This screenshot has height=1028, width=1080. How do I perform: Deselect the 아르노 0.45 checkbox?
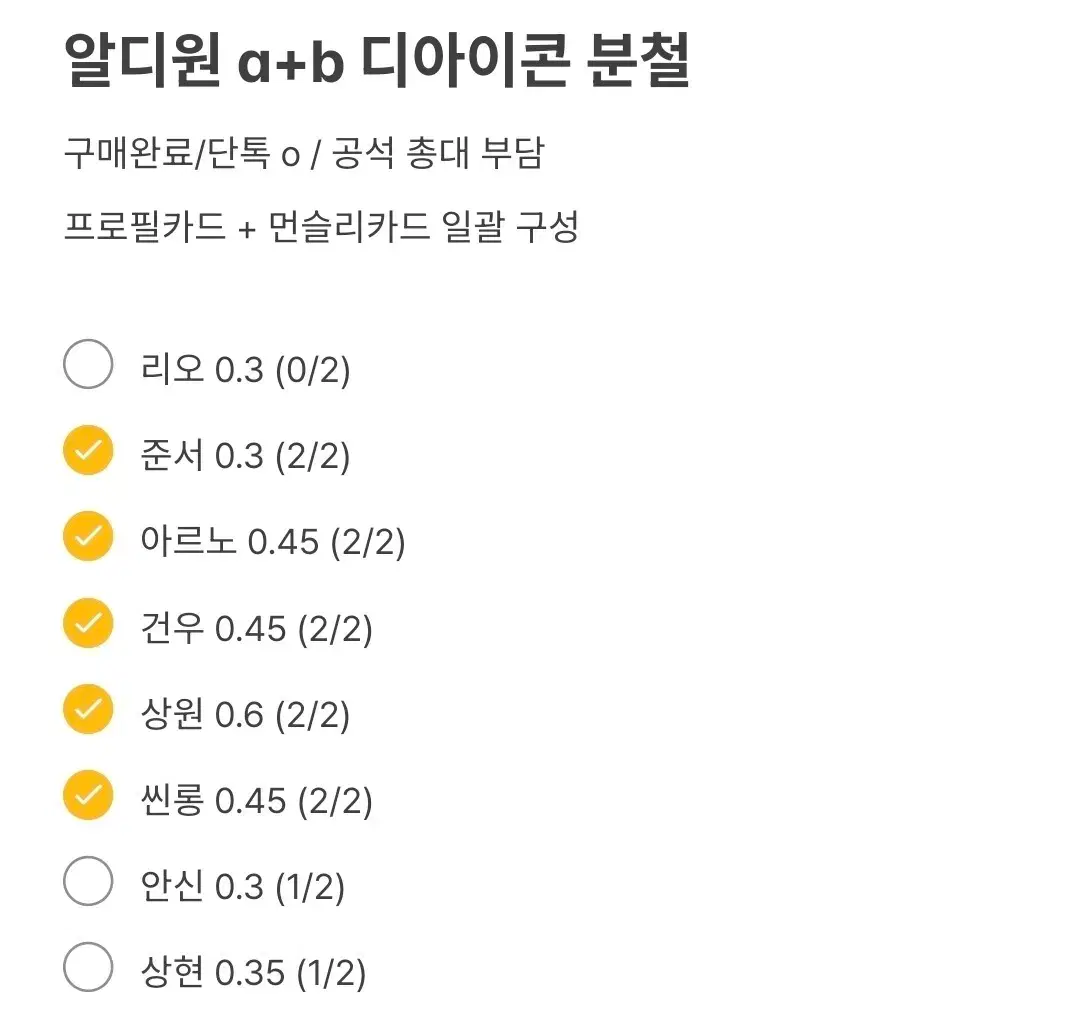pos(87,536)
